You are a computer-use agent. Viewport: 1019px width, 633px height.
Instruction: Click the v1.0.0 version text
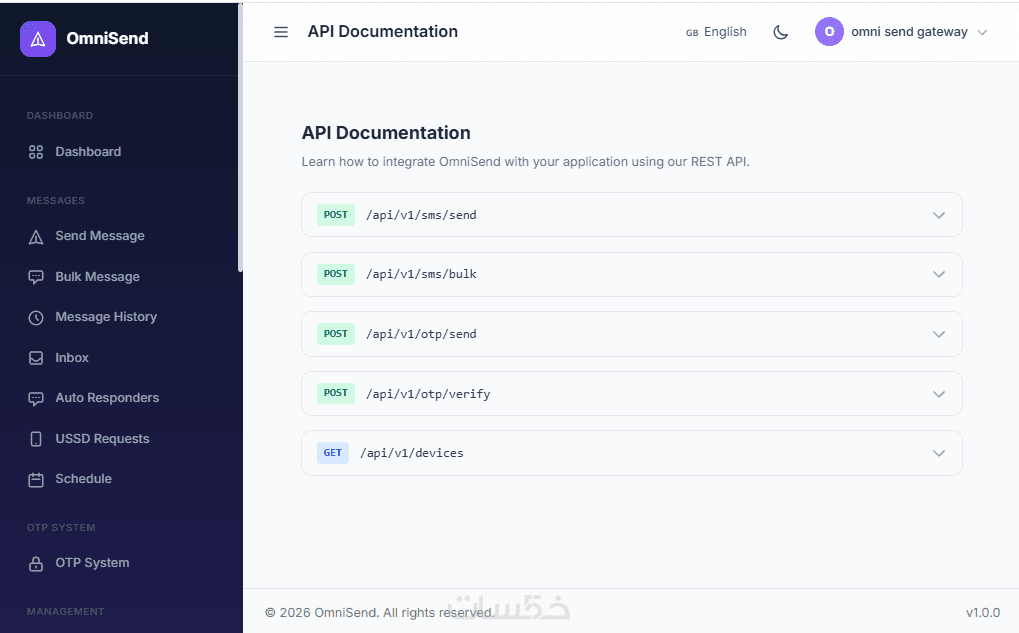click(x=983, y=612)
